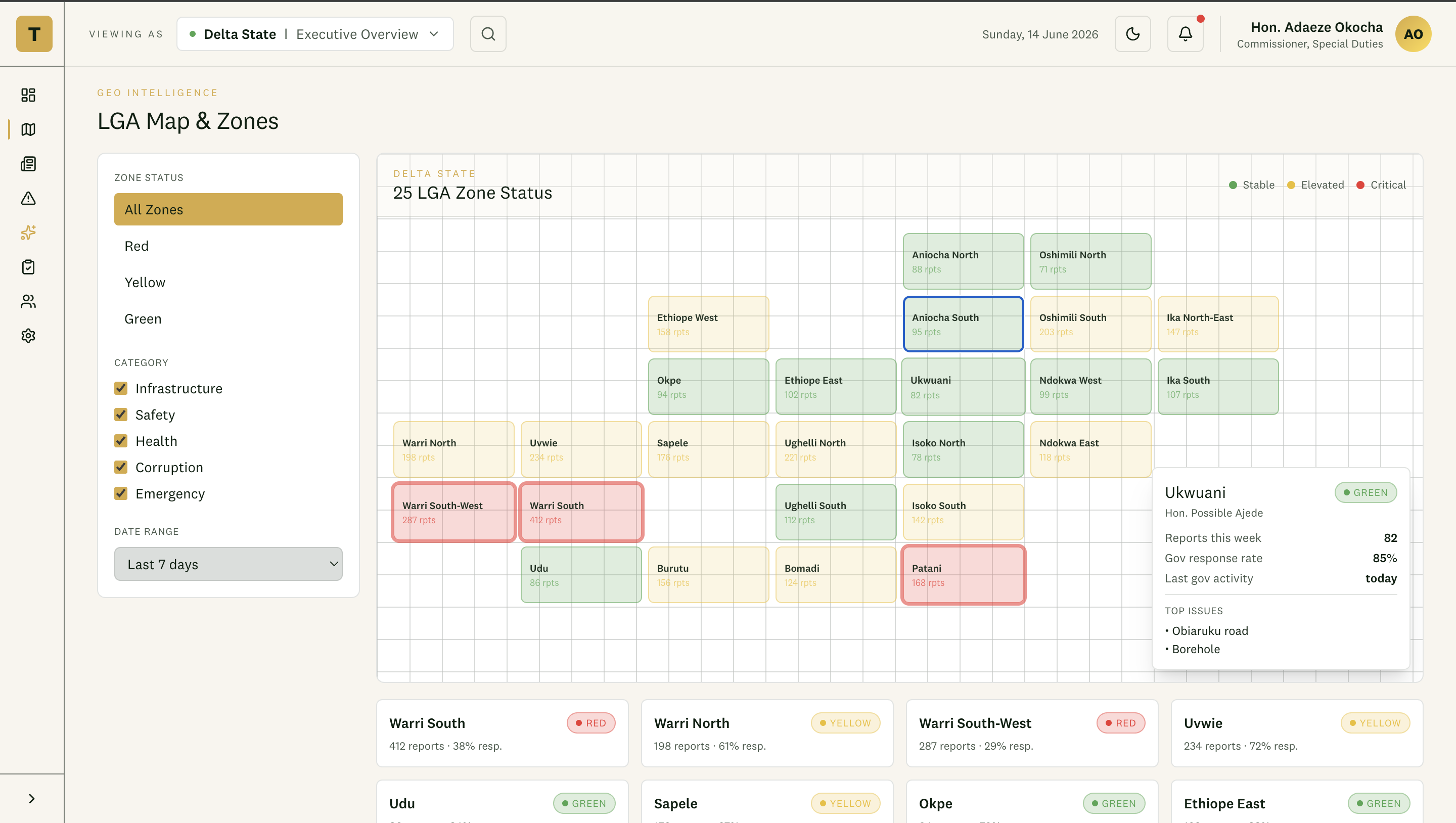Uncheck the Emergency category

tap(120, 493)
